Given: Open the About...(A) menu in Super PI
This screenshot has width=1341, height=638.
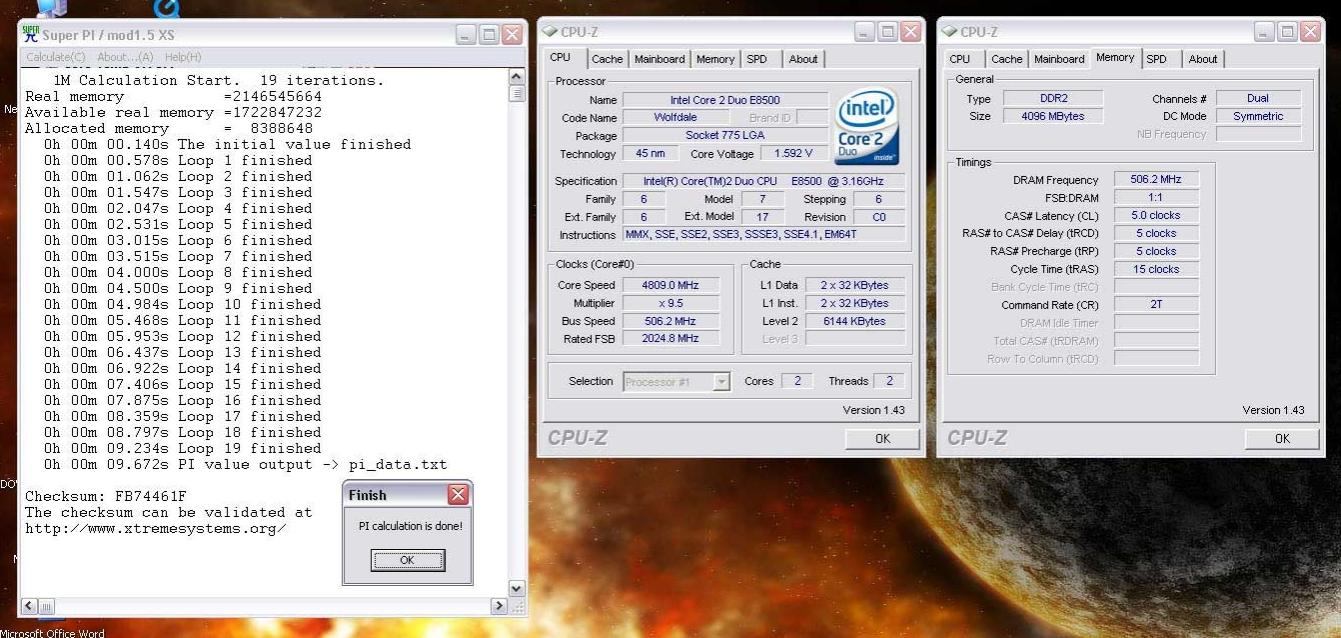Looking at the screenshot, I should pyautogui.click(x=125, y=57).
